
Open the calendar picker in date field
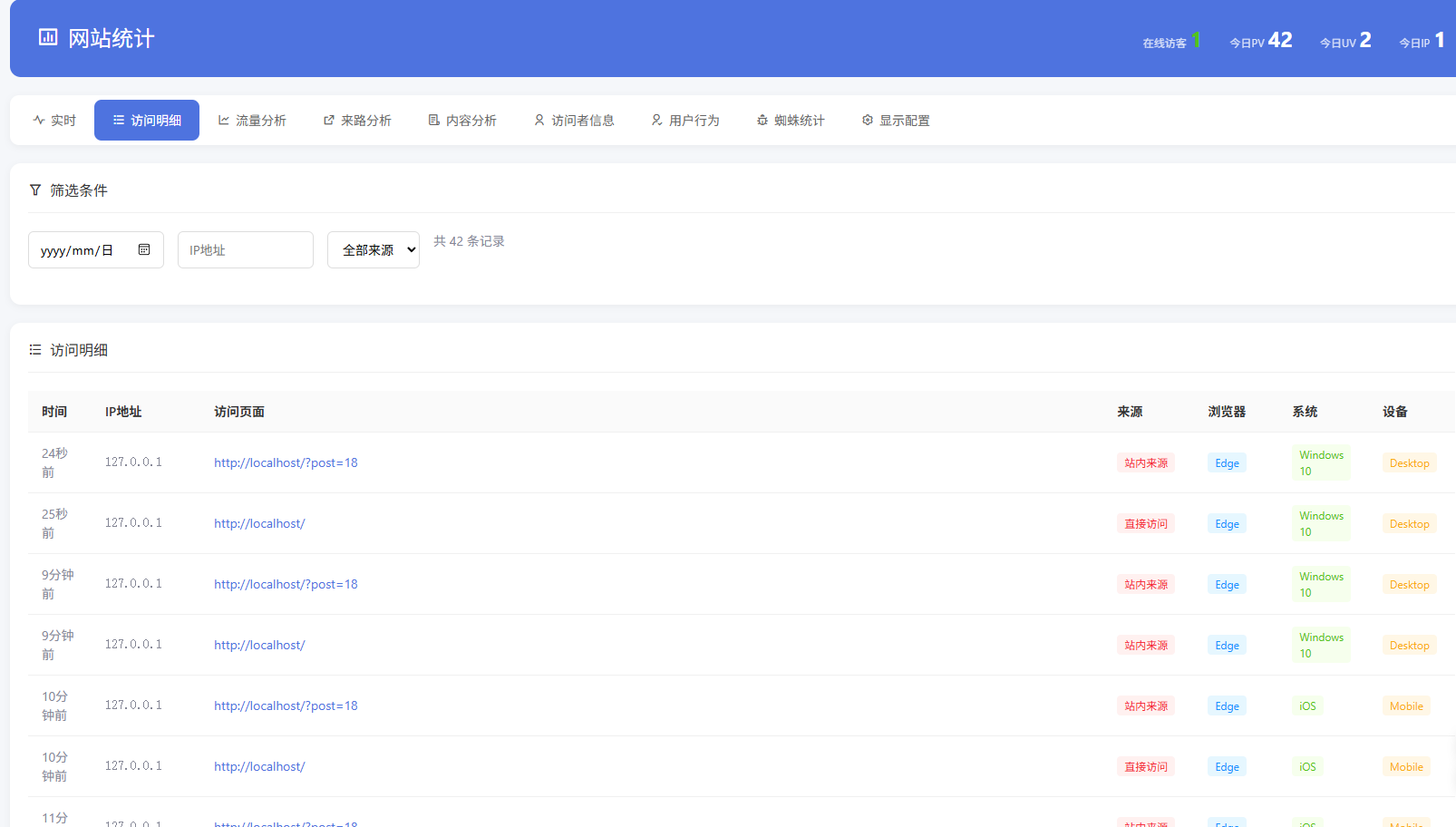point(144,249)
